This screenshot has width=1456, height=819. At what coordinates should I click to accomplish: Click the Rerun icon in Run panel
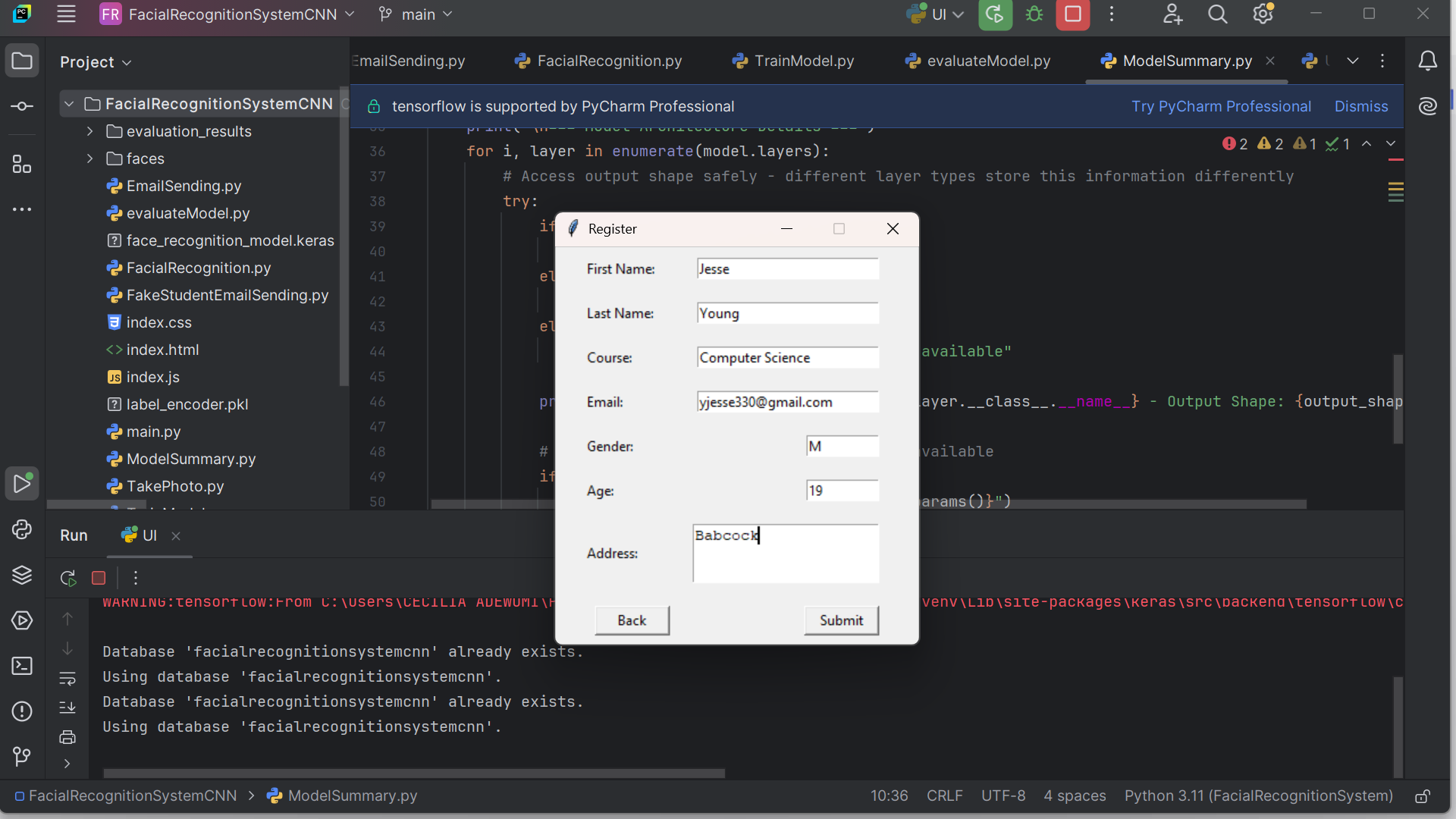tap(68, 578)
